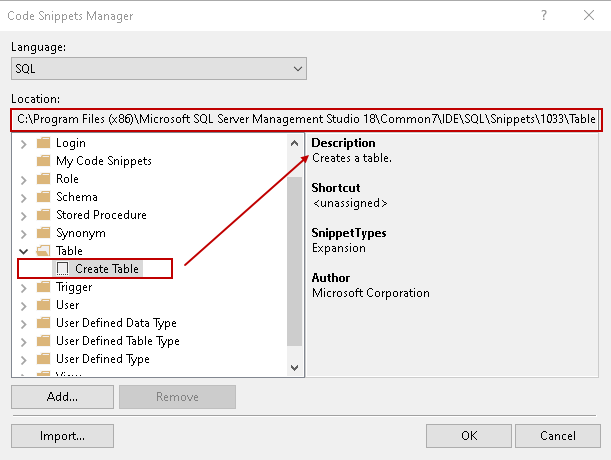The height and width of the screenshot is (460, 611).
Task: Click the tree scrollbar down arrow
Action: pos(294,368)
